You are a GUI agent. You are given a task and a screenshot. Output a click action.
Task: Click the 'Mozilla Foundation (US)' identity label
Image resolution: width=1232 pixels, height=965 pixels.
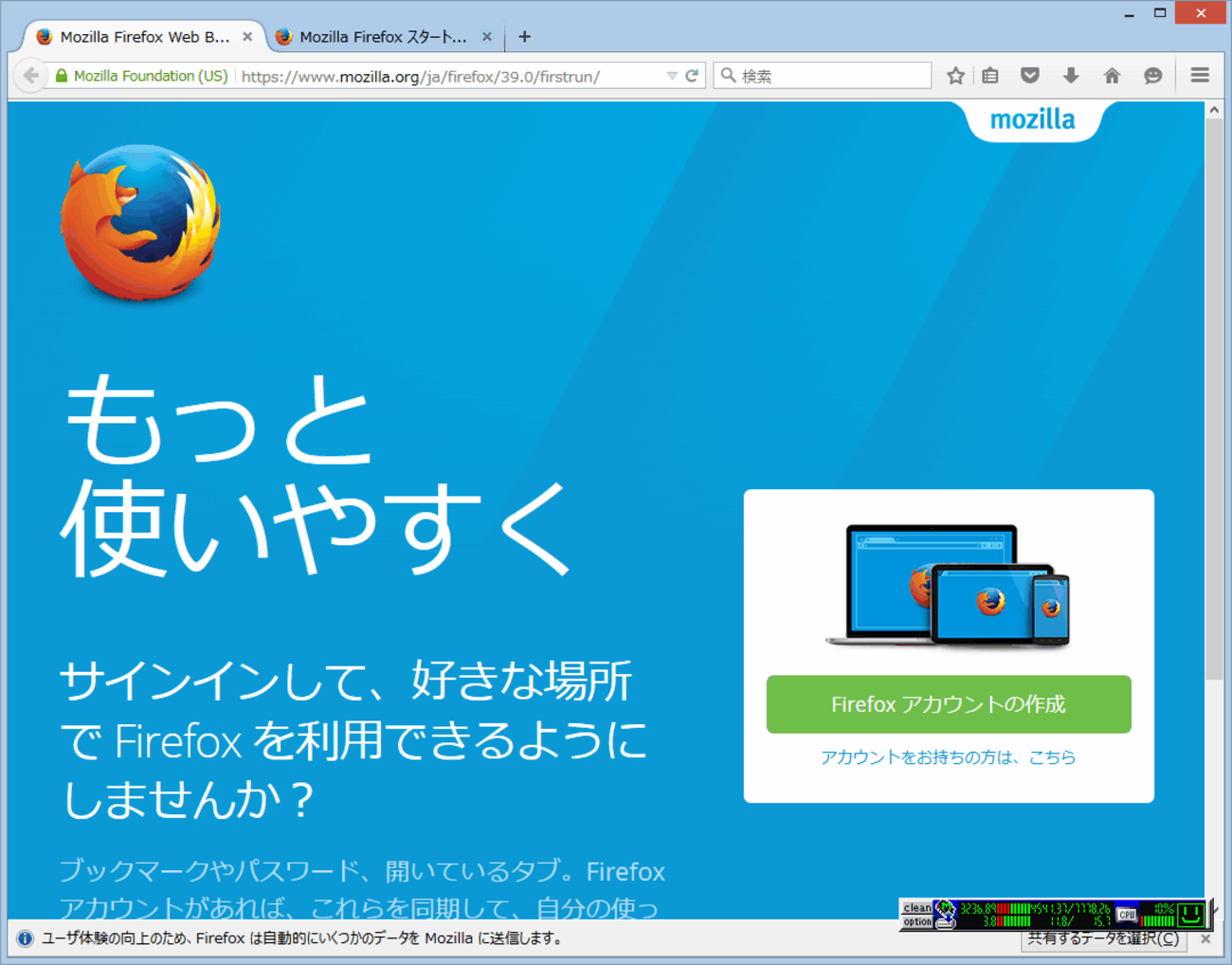151,76
